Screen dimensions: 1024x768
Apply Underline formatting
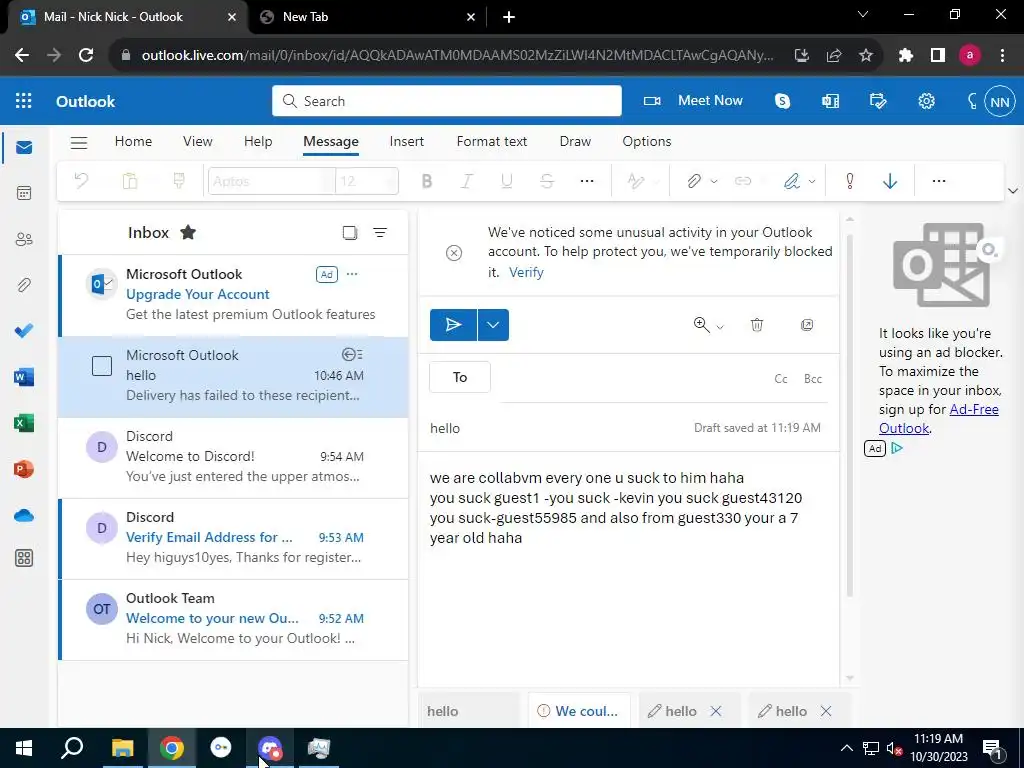[507, 181]
